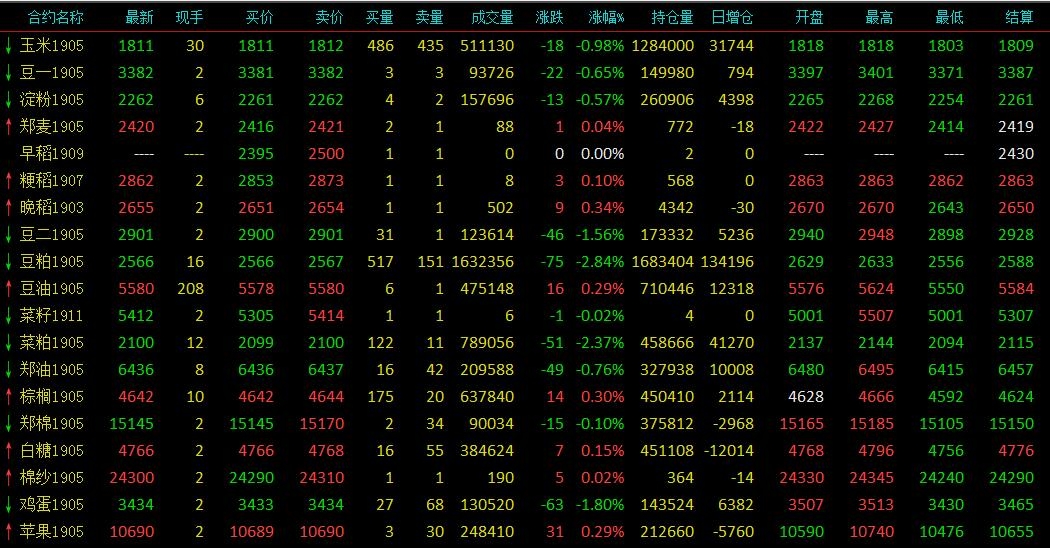
Task: Click 郑油1905 lowest price 6415
Action: coord(946,370)
